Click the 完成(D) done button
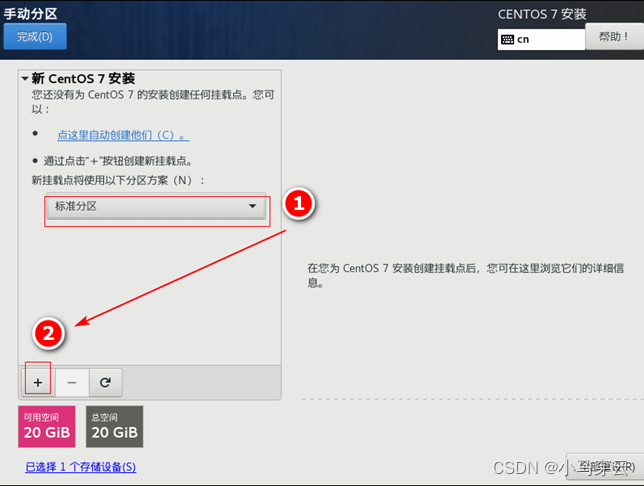644x486 pixels. click(x=35, y=36)
